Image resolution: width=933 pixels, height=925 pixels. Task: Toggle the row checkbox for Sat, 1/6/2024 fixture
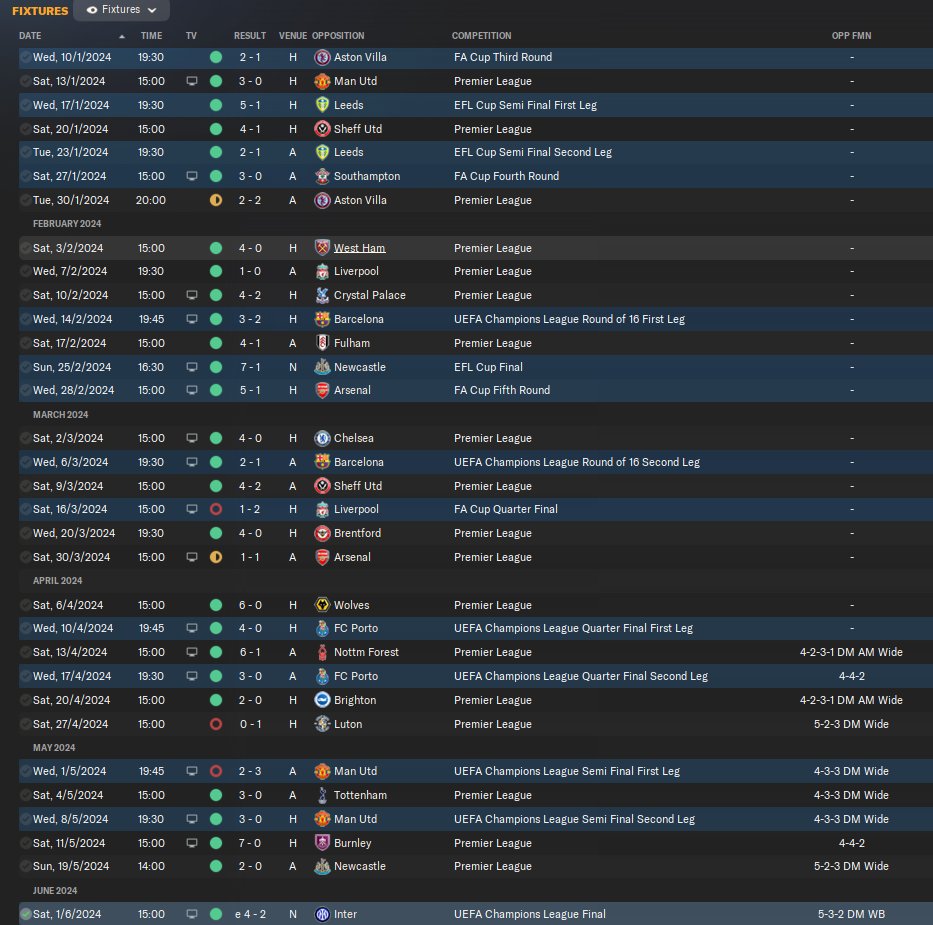pyautogui.click(x=26, y=914)
